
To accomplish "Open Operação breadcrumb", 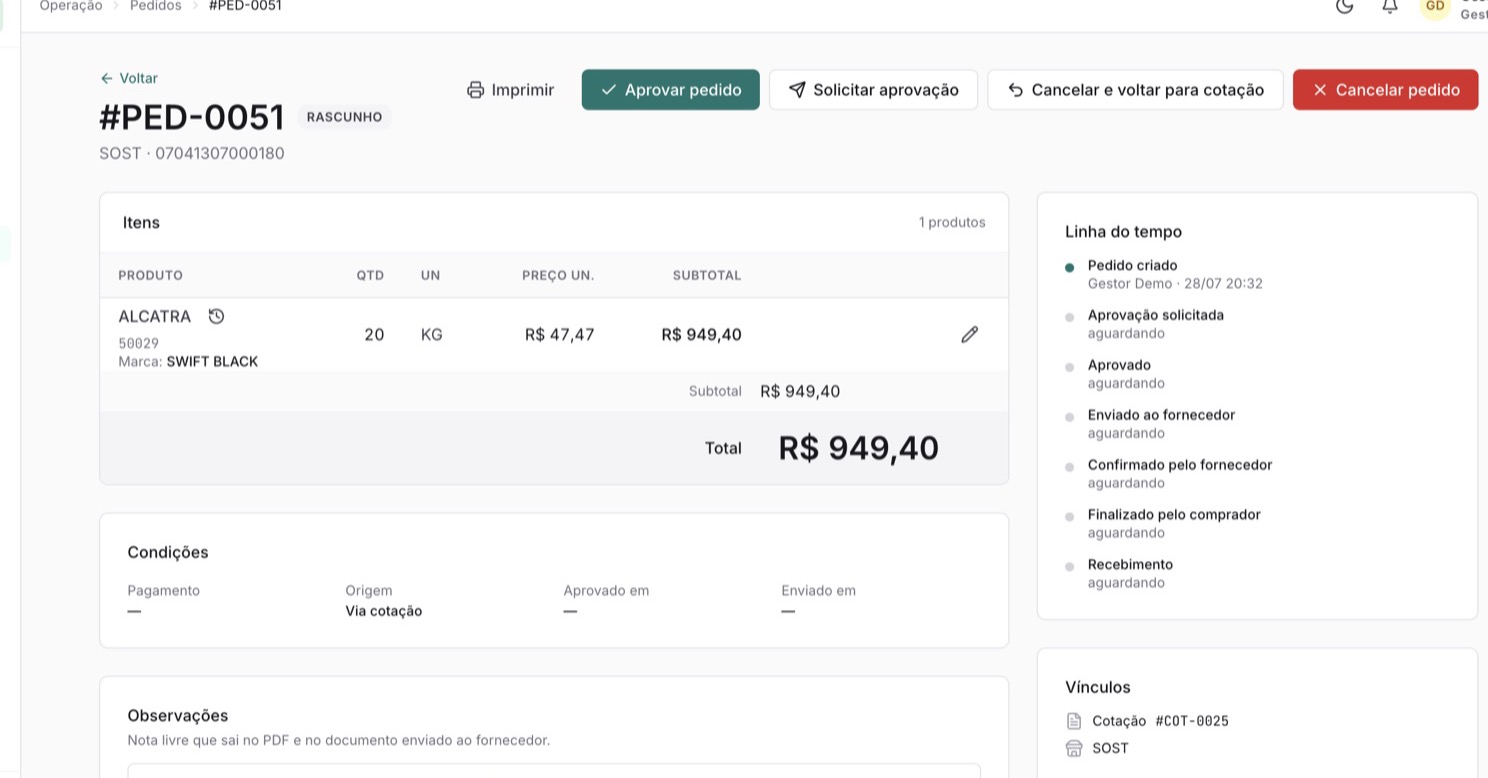I will coord(71,6).
